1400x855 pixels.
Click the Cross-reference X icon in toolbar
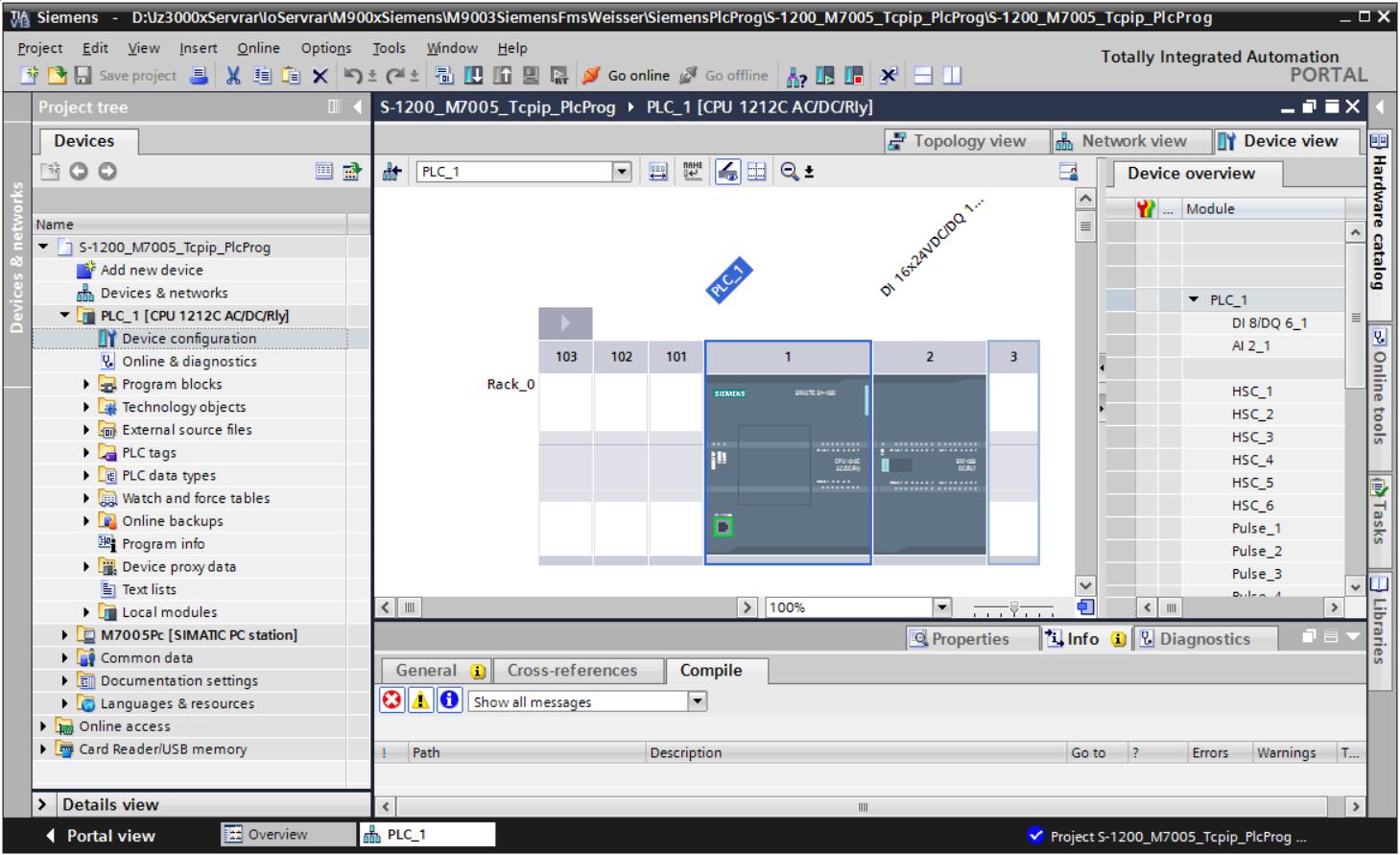[889, 76]
